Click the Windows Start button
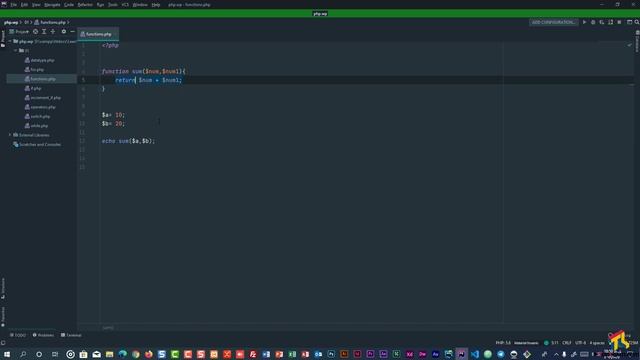The width and height of the screenshot is (640, 360). coord(7,354)
